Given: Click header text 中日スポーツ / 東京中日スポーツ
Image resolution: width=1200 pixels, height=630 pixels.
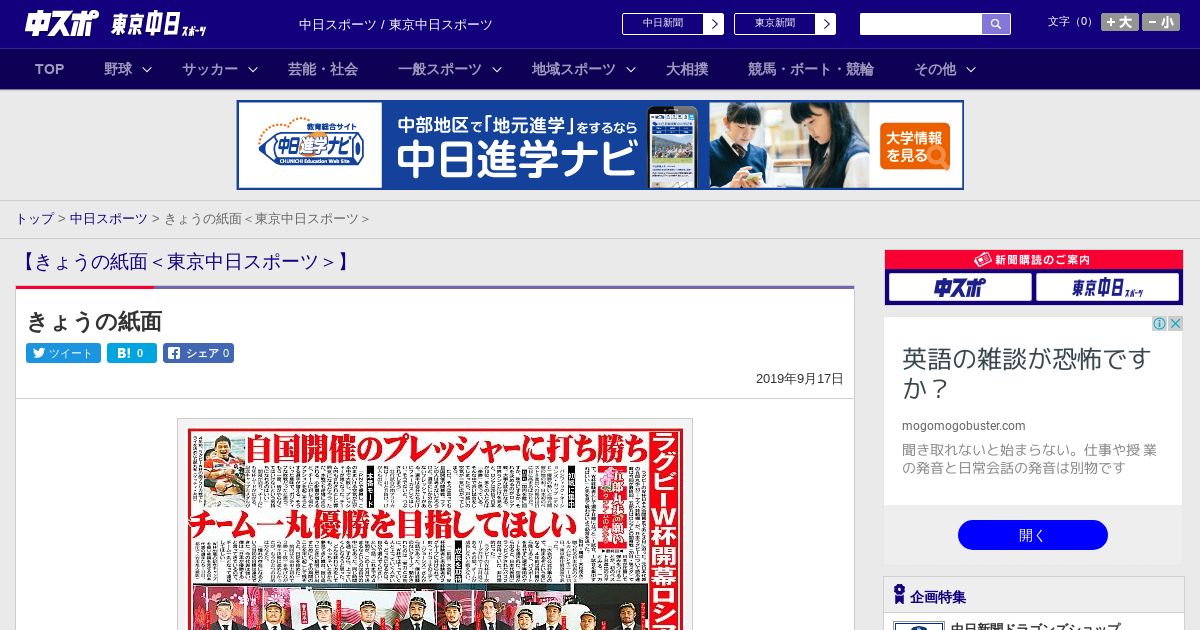Looking at the screenshot, I should 396,25.
